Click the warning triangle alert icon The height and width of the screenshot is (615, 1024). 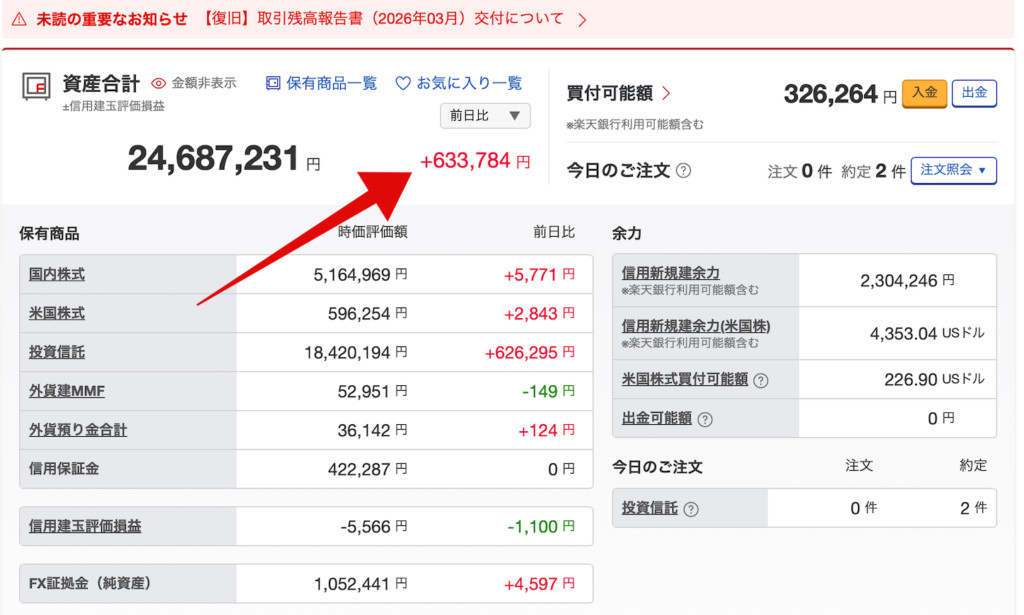(19, 19)
